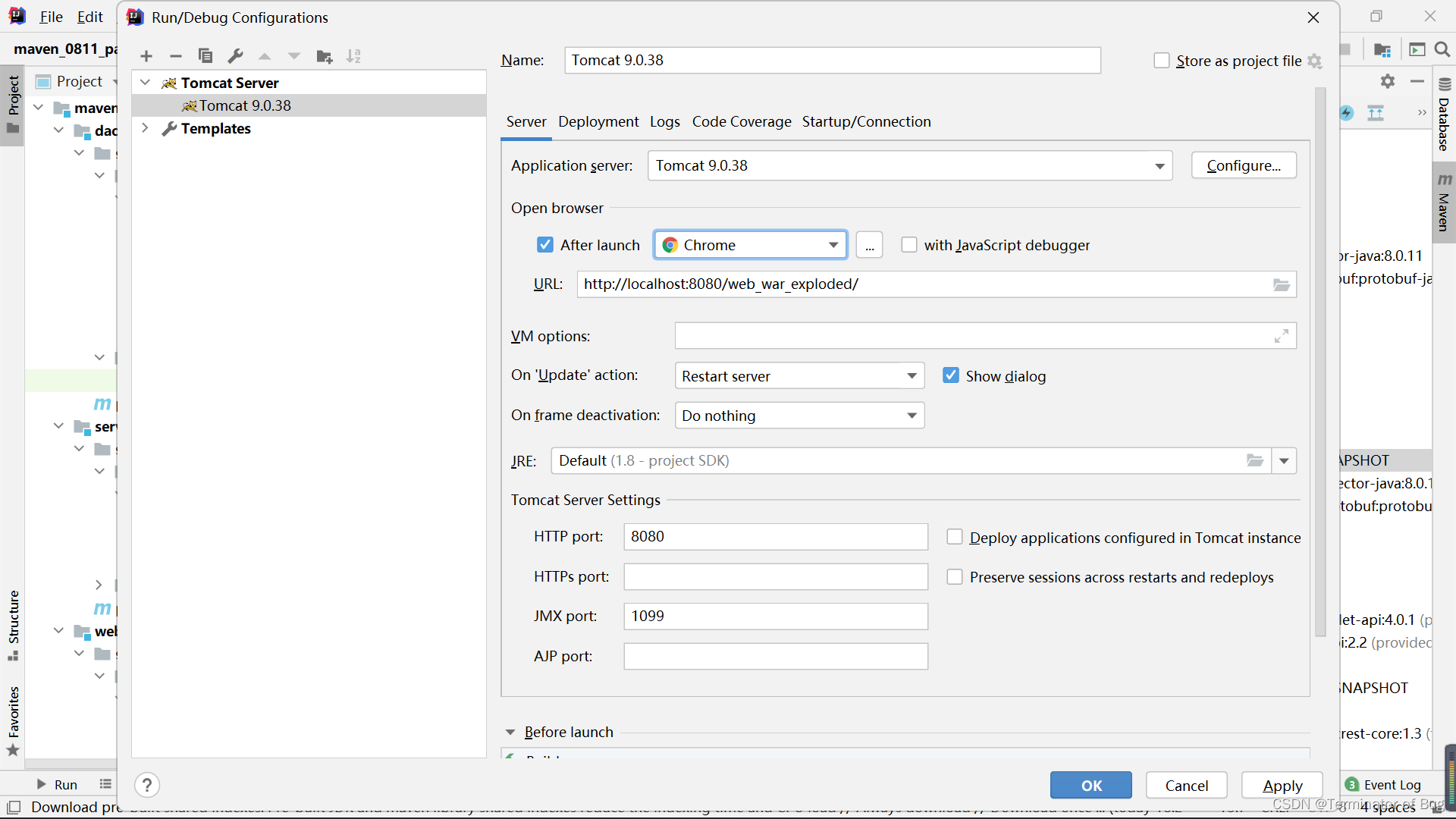The height and width of the screenshot is (819, 1456).
Task: Open On frame deactivation dropdown
Action: pyautogui.click(x=799, y=416)
